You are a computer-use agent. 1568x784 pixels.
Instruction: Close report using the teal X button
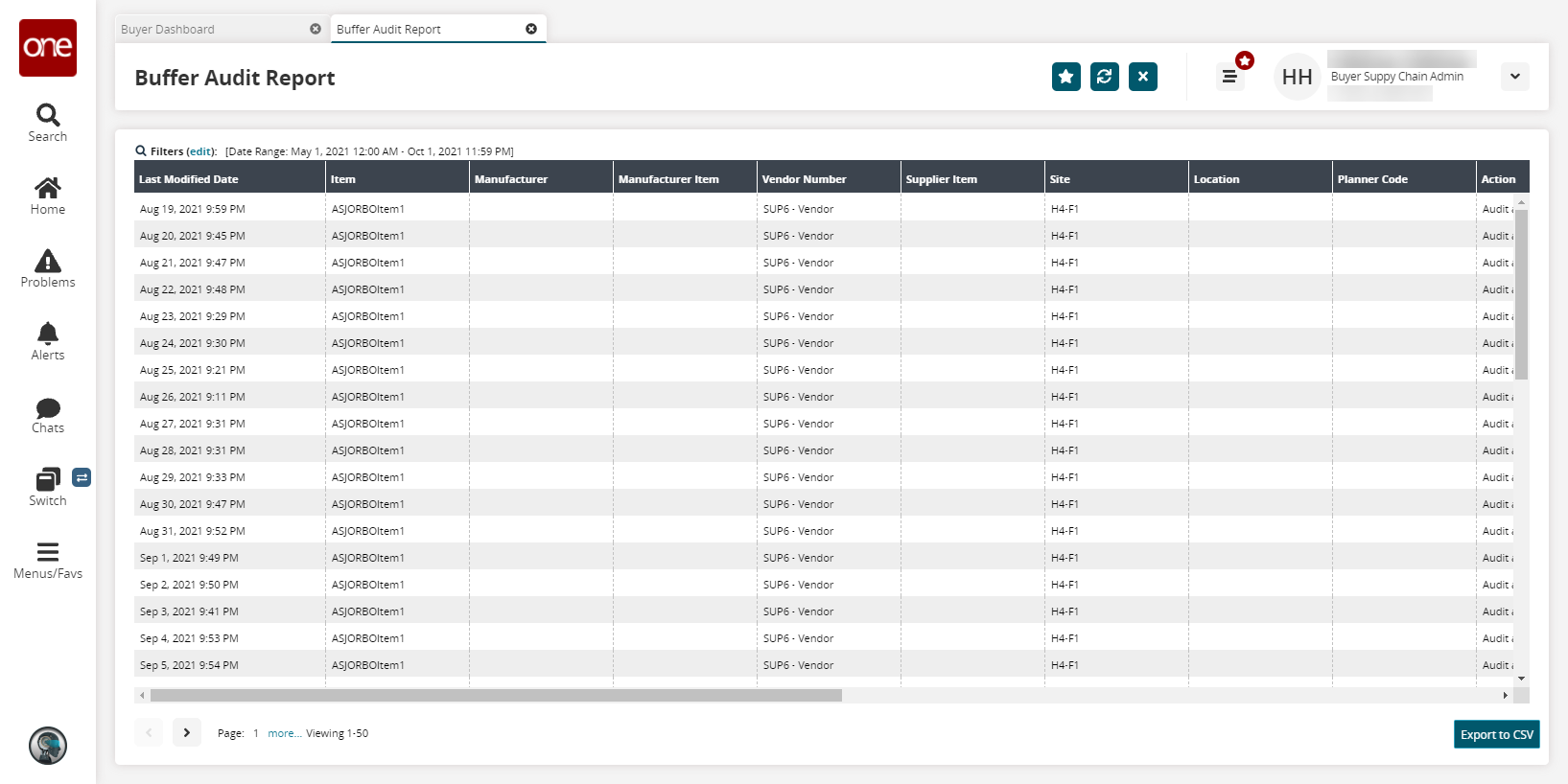click(1142, 77)
